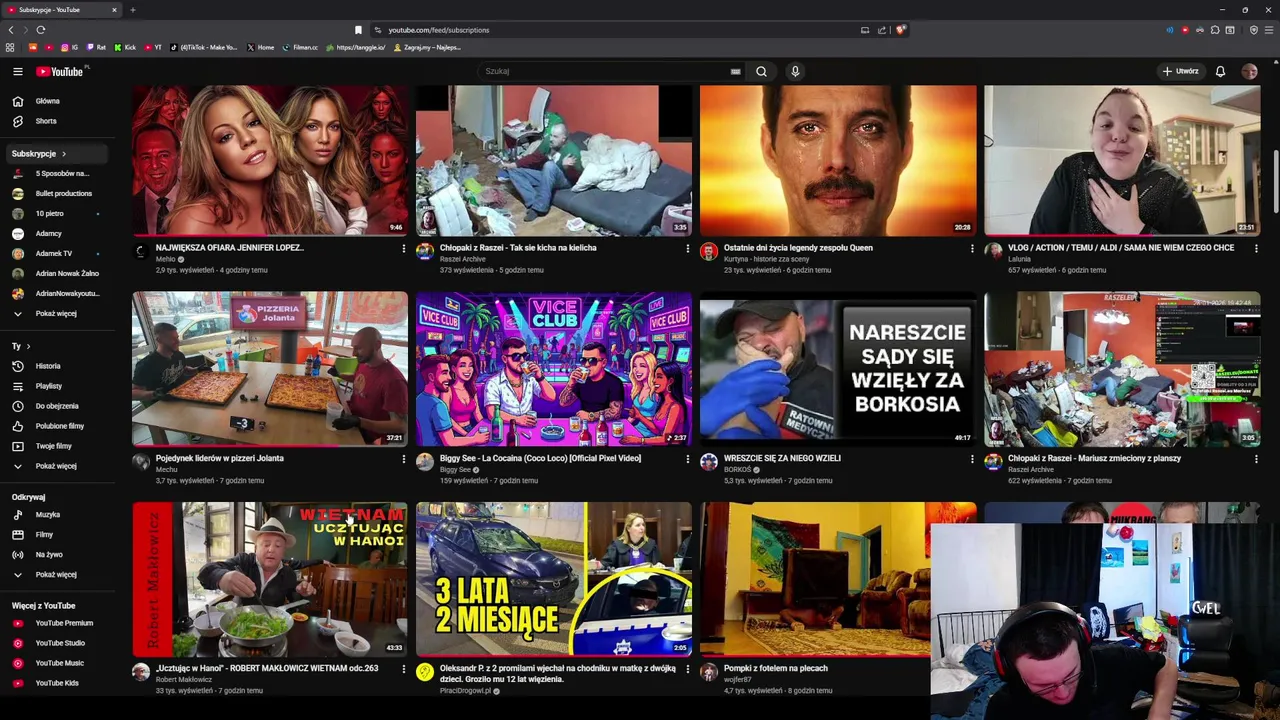Expand Pokaż więcej under Twoje filmy
Viewport: 1280px width, 720px height.
point(55,466)
